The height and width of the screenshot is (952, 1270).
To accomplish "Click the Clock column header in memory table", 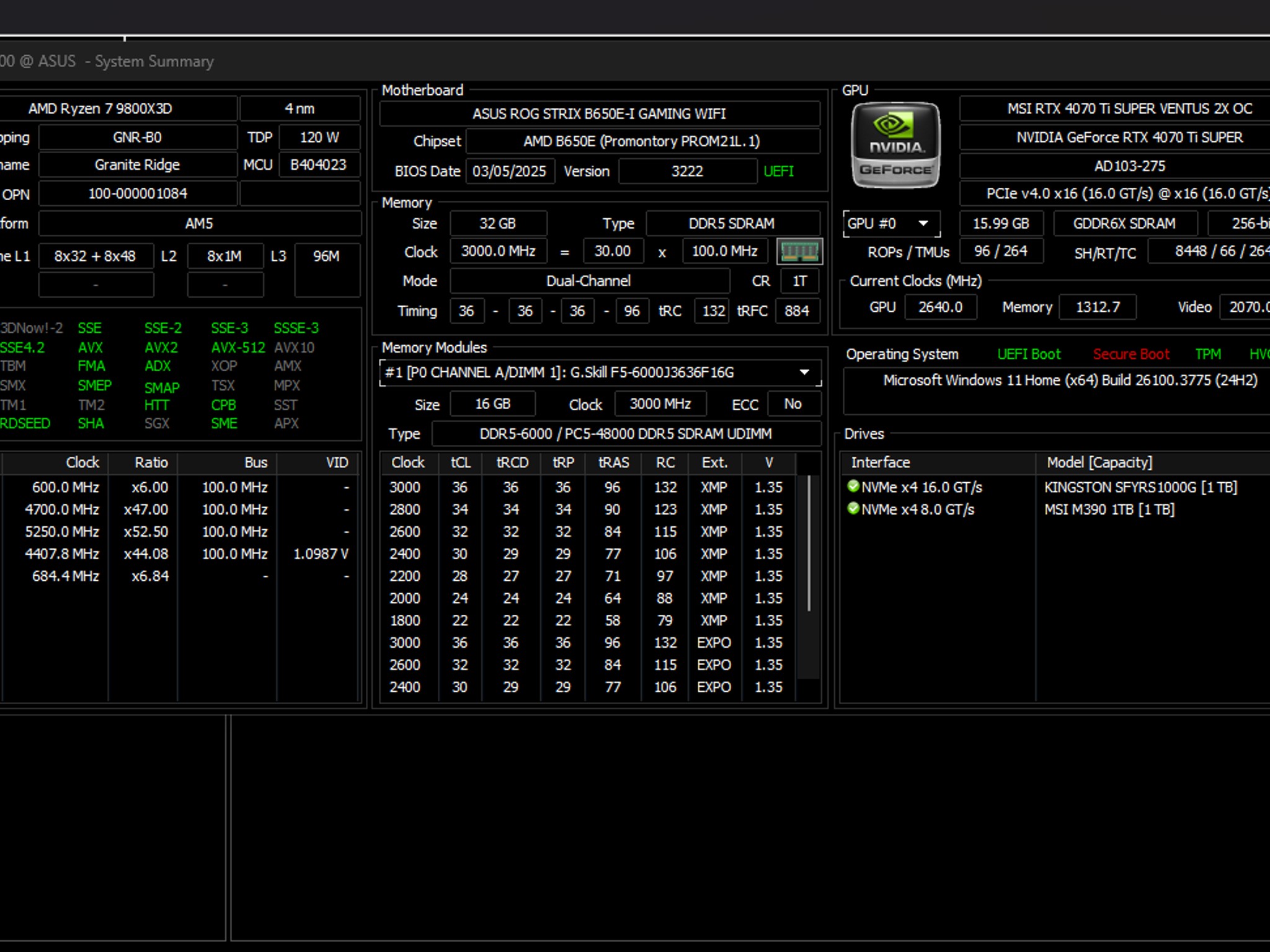I will pos(408,463).
